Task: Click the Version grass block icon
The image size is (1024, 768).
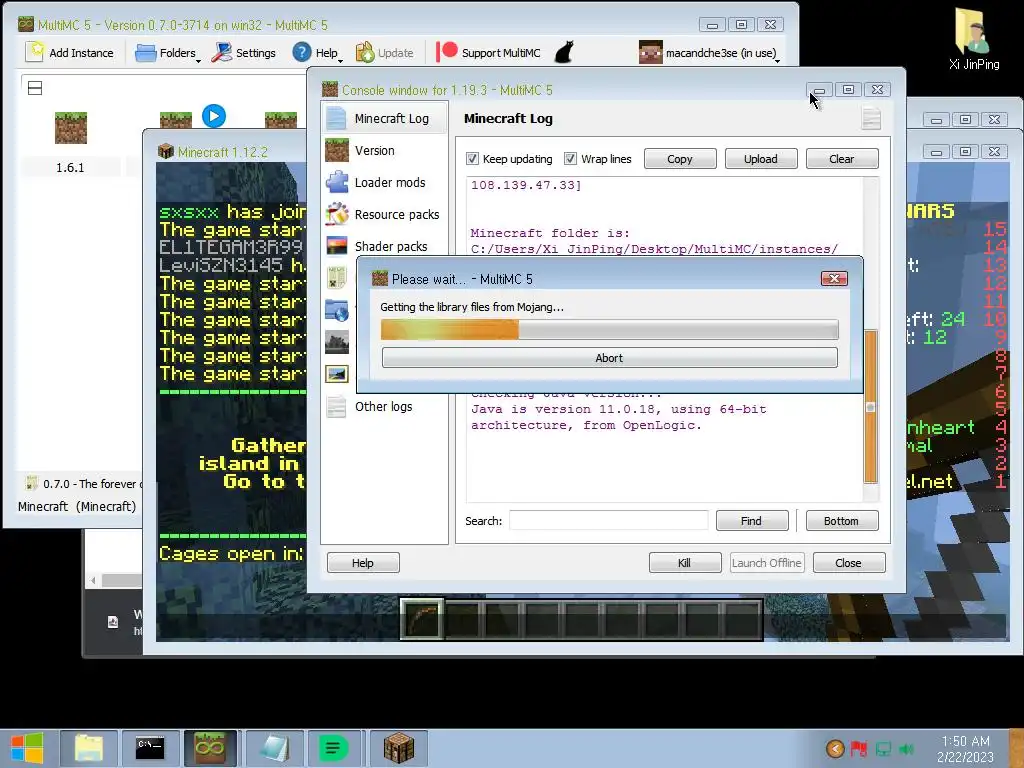Action: 337,150
